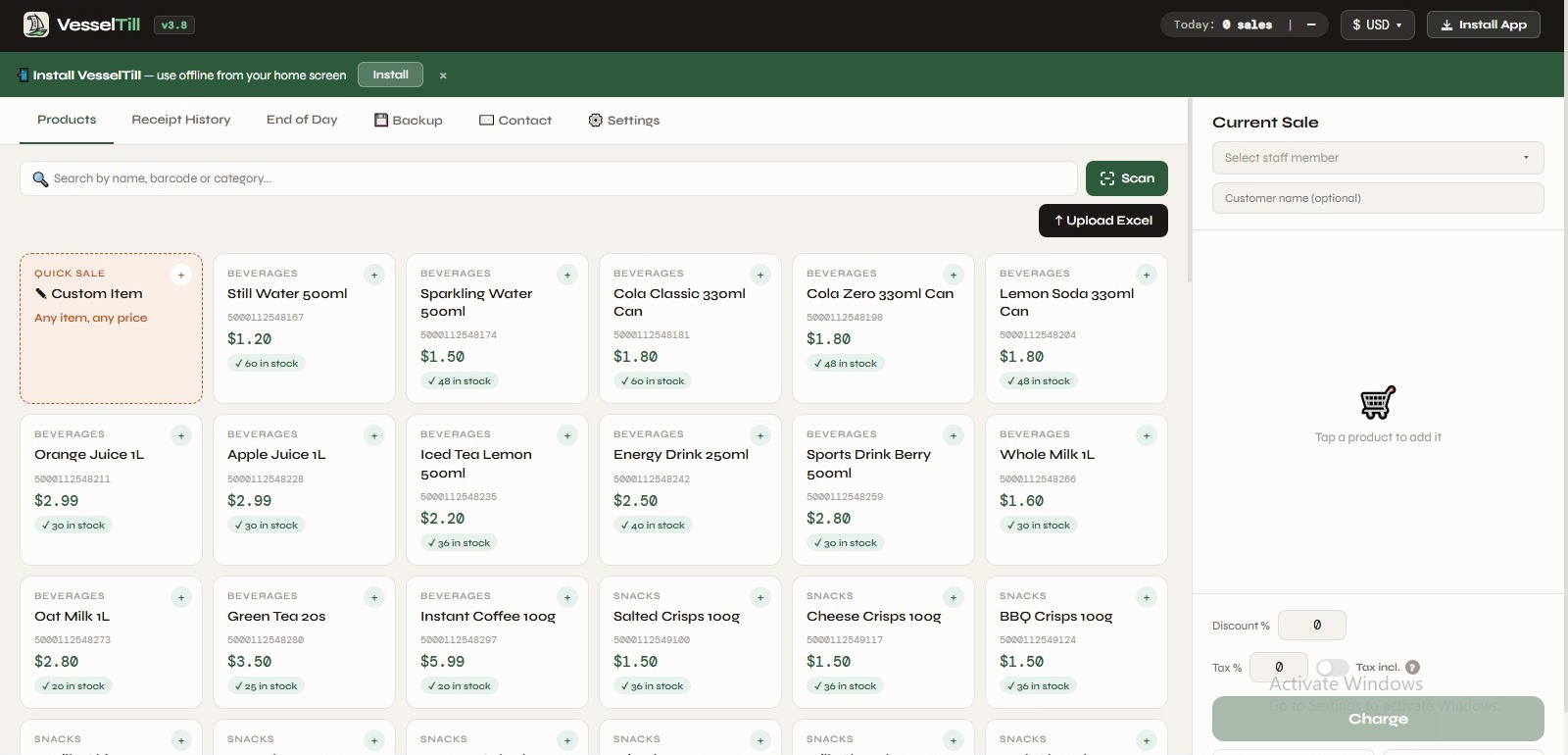Add Apple Juice 1L using plus icon

tap(374, 435)
